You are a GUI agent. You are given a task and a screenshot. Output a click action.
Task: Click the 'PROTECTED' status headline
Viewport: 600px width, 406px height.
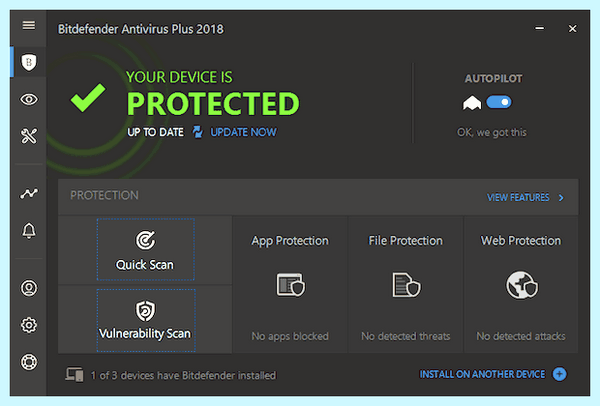point(213,103)
